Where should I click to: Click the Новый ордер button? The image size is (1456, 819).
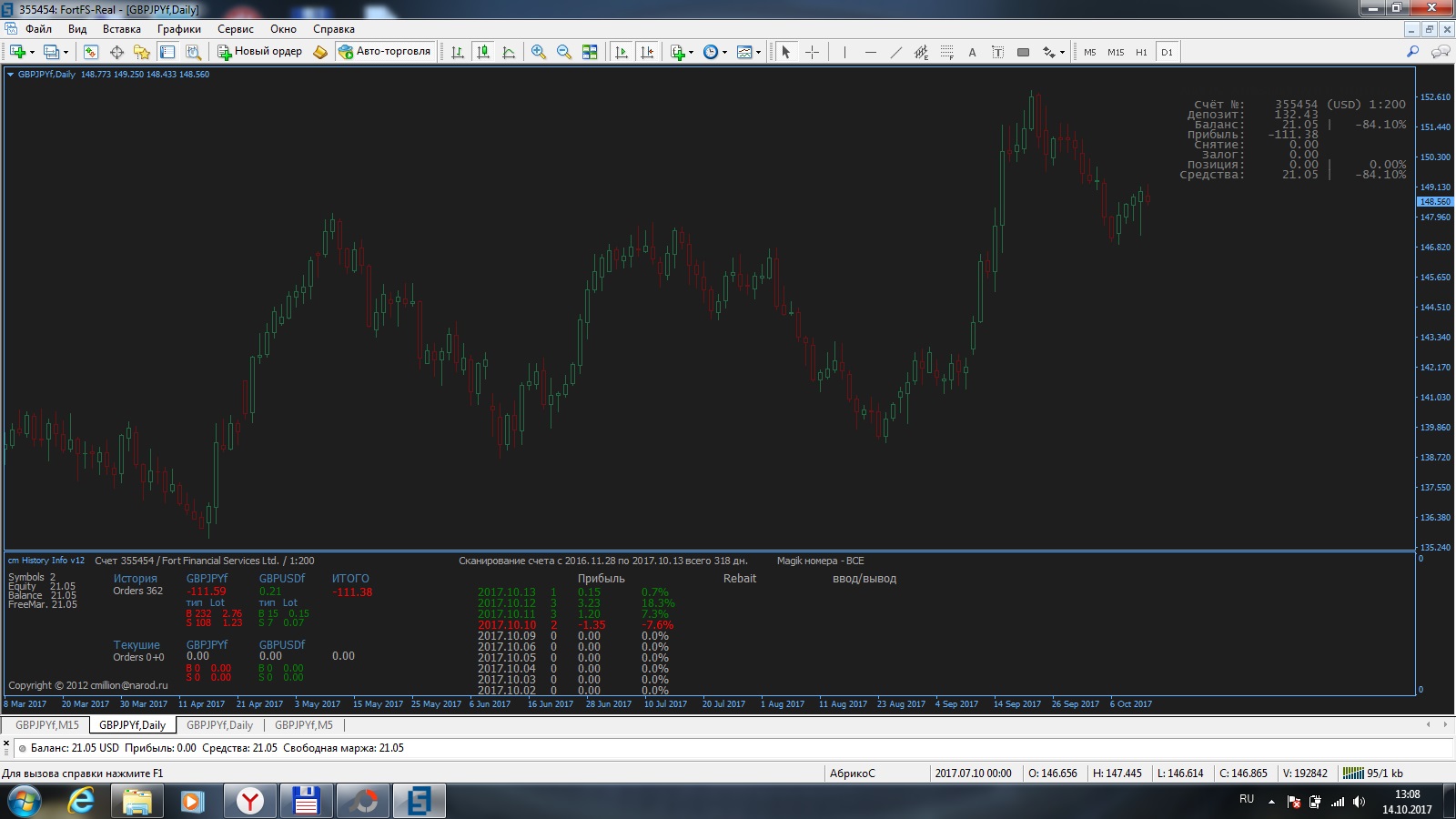click(x=259, y=52)
